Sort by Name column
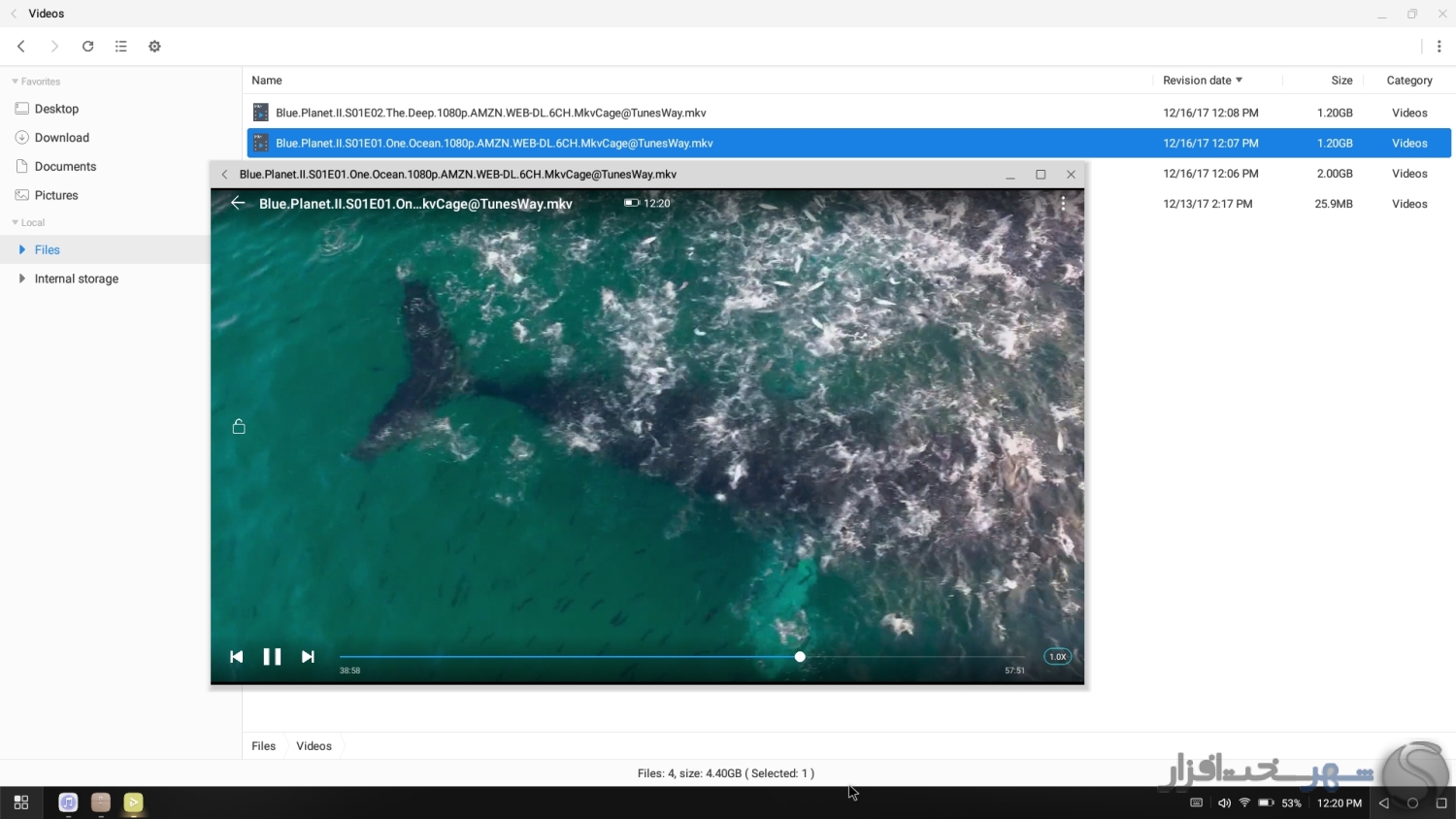1456x819 pixels. [267, 81]
